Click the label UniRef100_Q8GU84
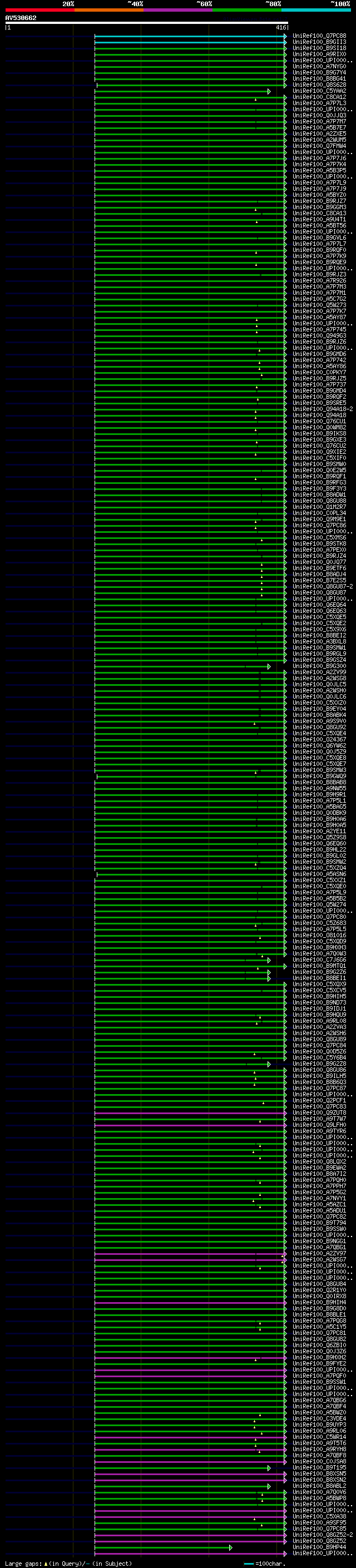Screen dimensions: 356x1568 point(319,1284)
